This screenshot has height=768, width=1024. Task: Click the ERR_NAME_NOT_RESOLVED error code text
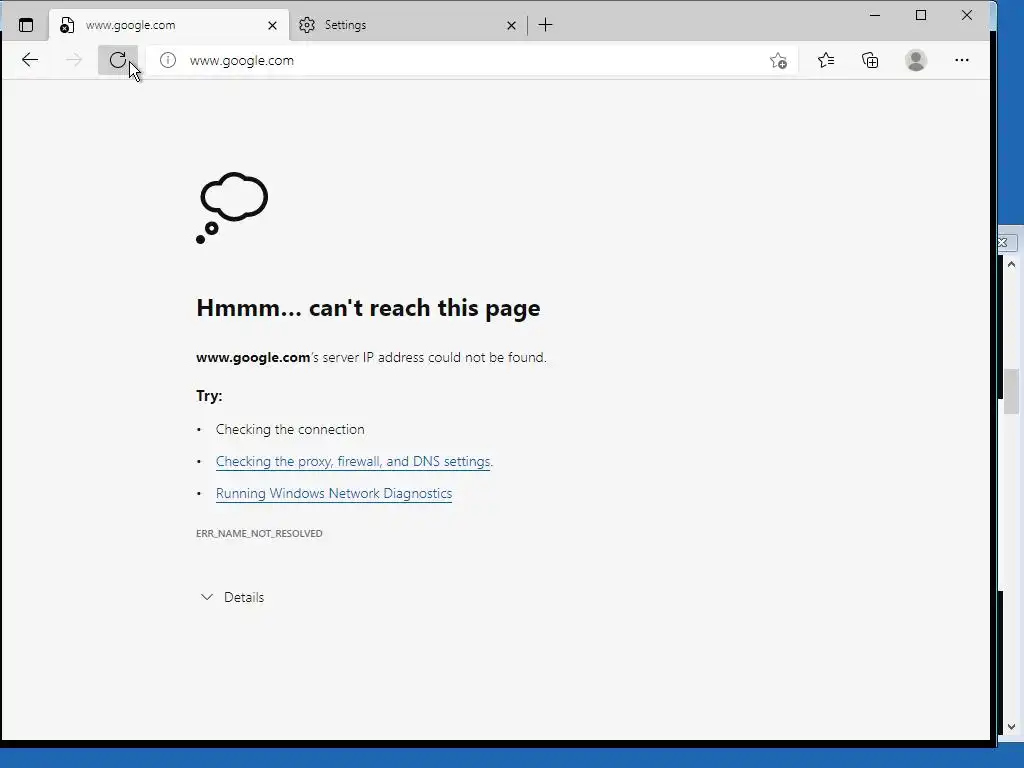(x=259, y=533)
